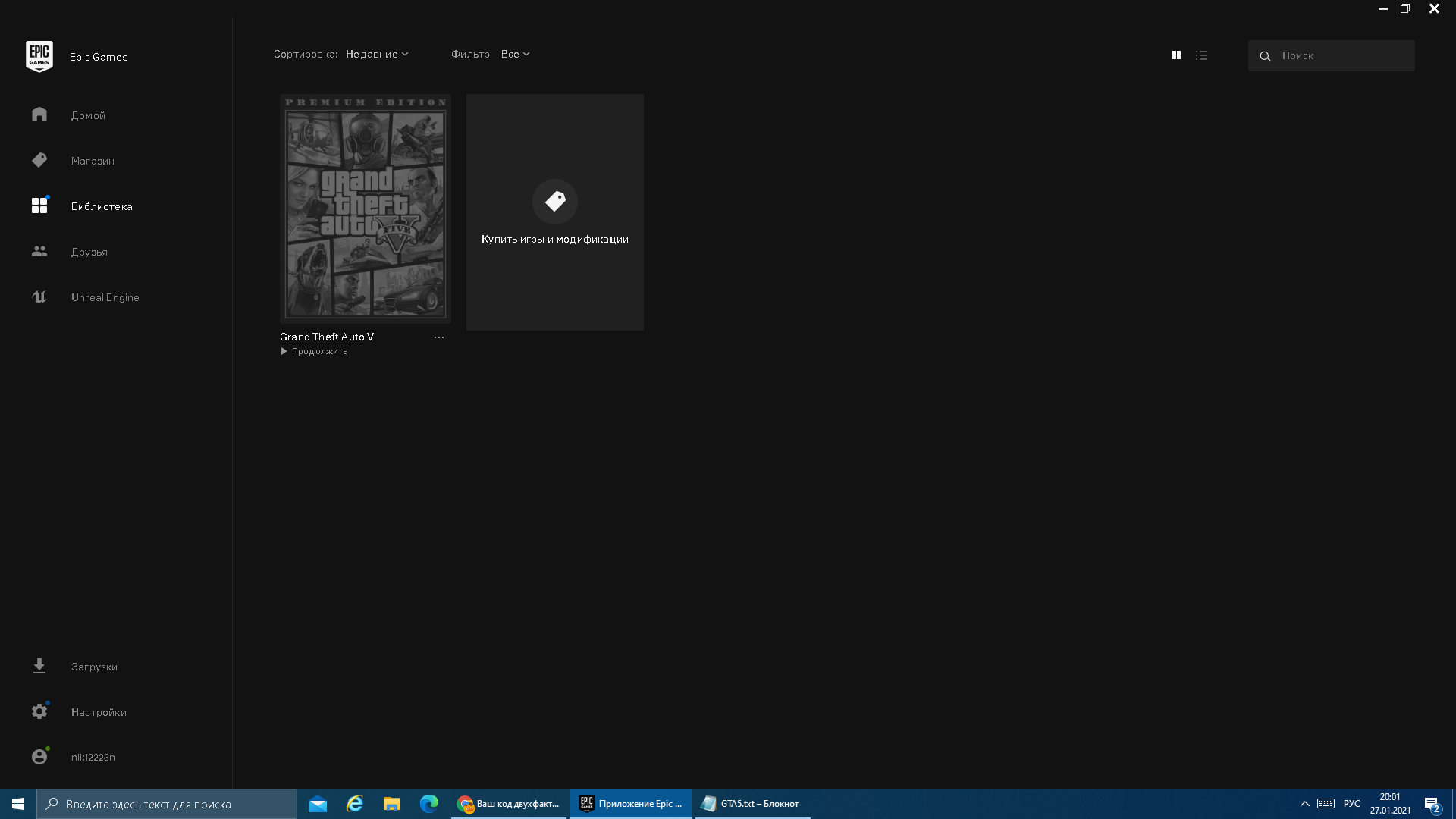Open Настройки settings
The image size is (1456, 819).
point(99,712)
